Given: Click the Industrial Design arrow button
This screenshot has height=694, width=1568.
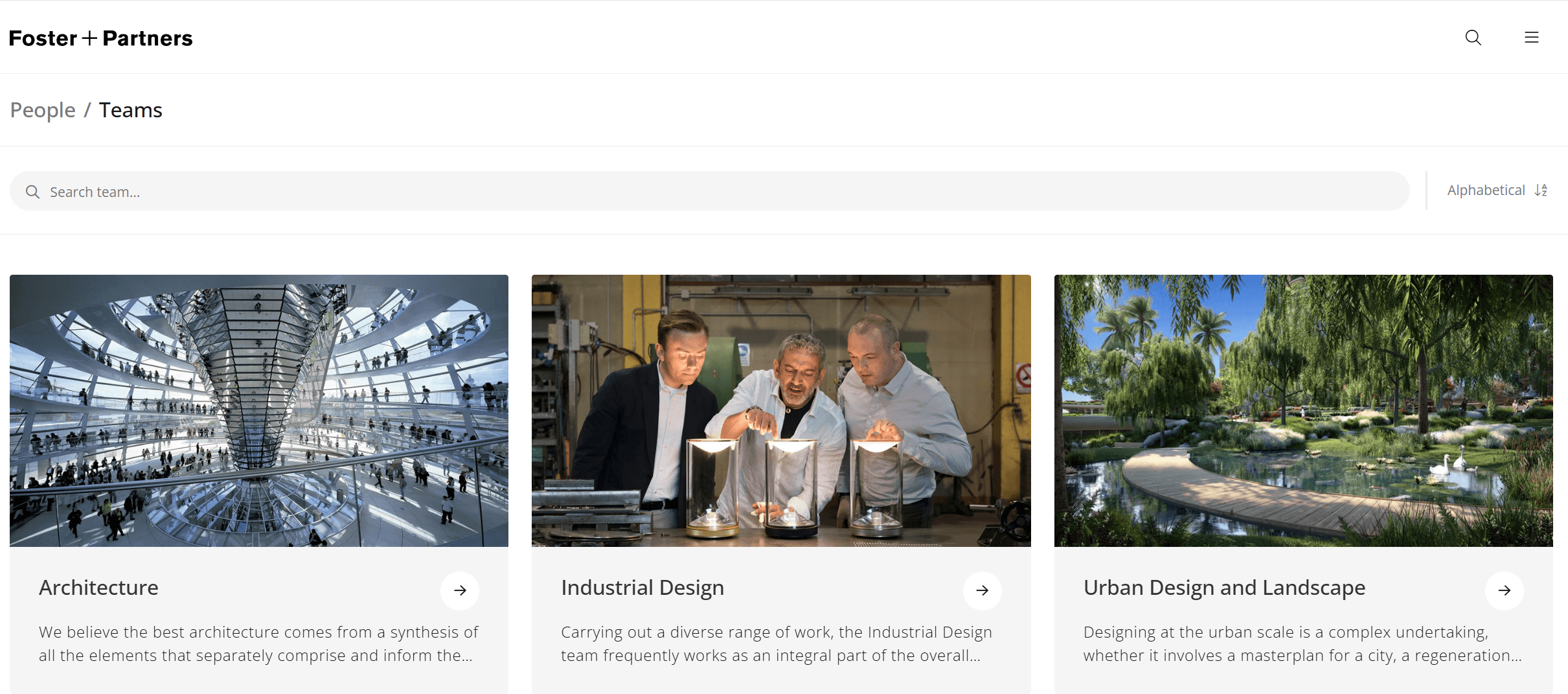Looking at the screenshot, I should (982, 590).
